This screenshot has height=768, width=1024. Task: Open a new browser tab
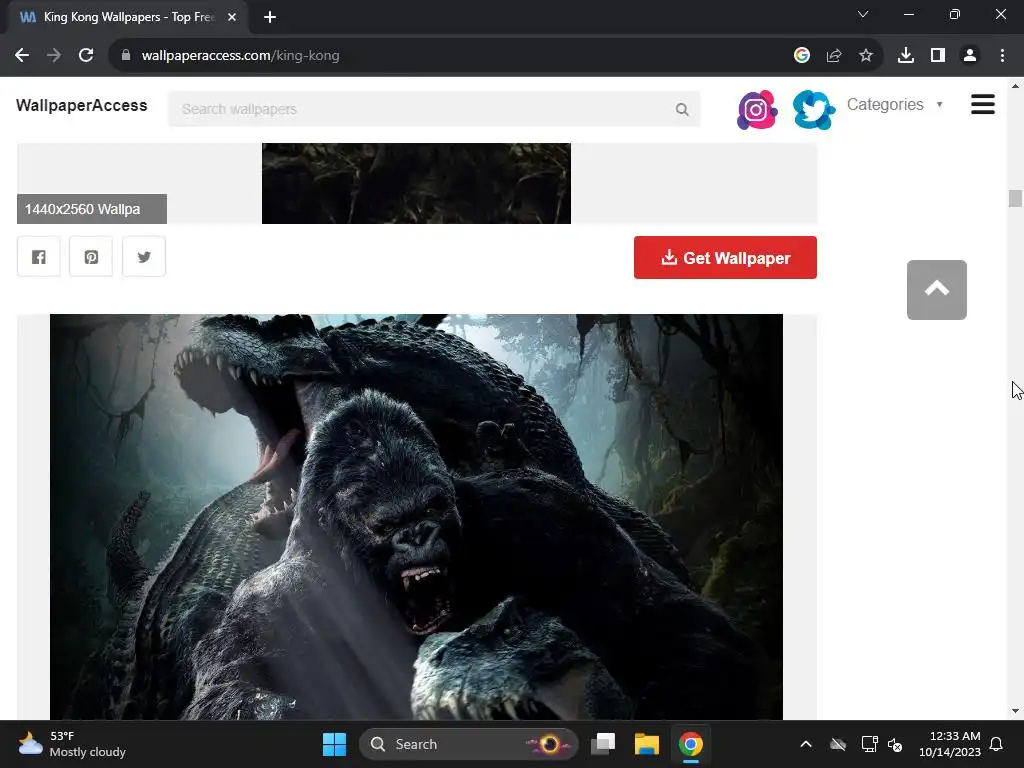(x=270, y=17)
